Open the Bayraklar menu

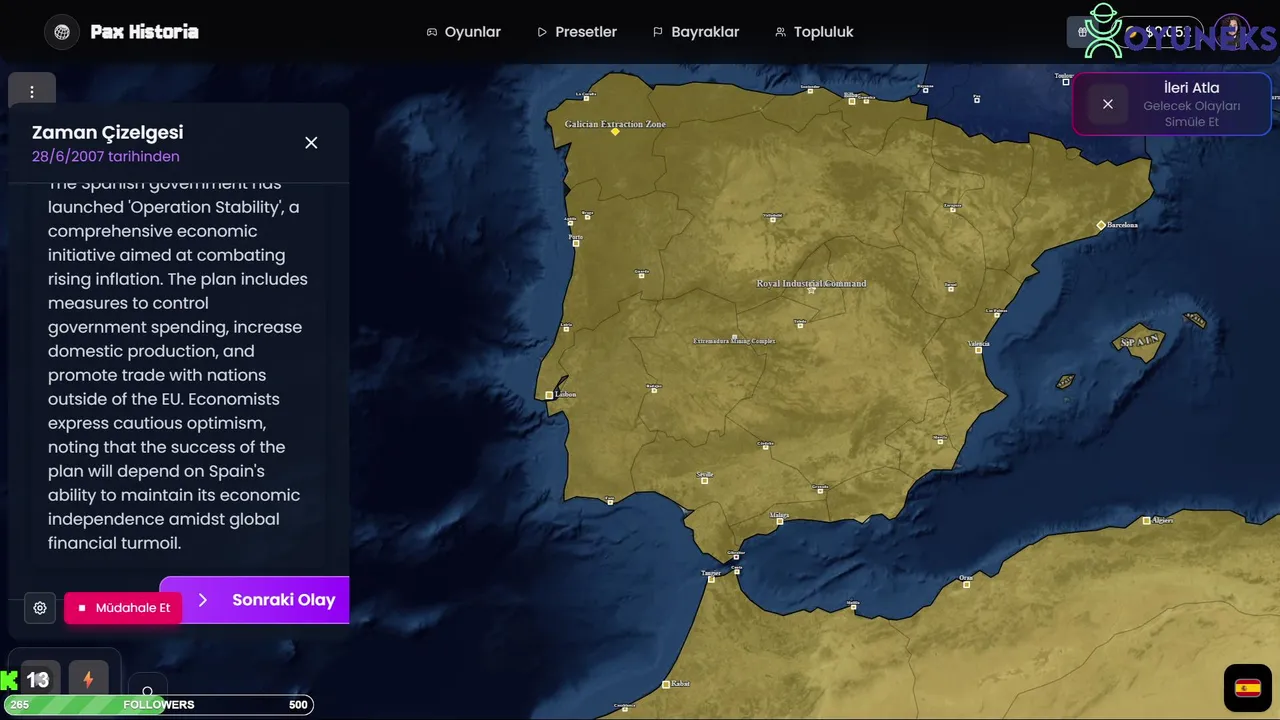(x=696, y=32)
